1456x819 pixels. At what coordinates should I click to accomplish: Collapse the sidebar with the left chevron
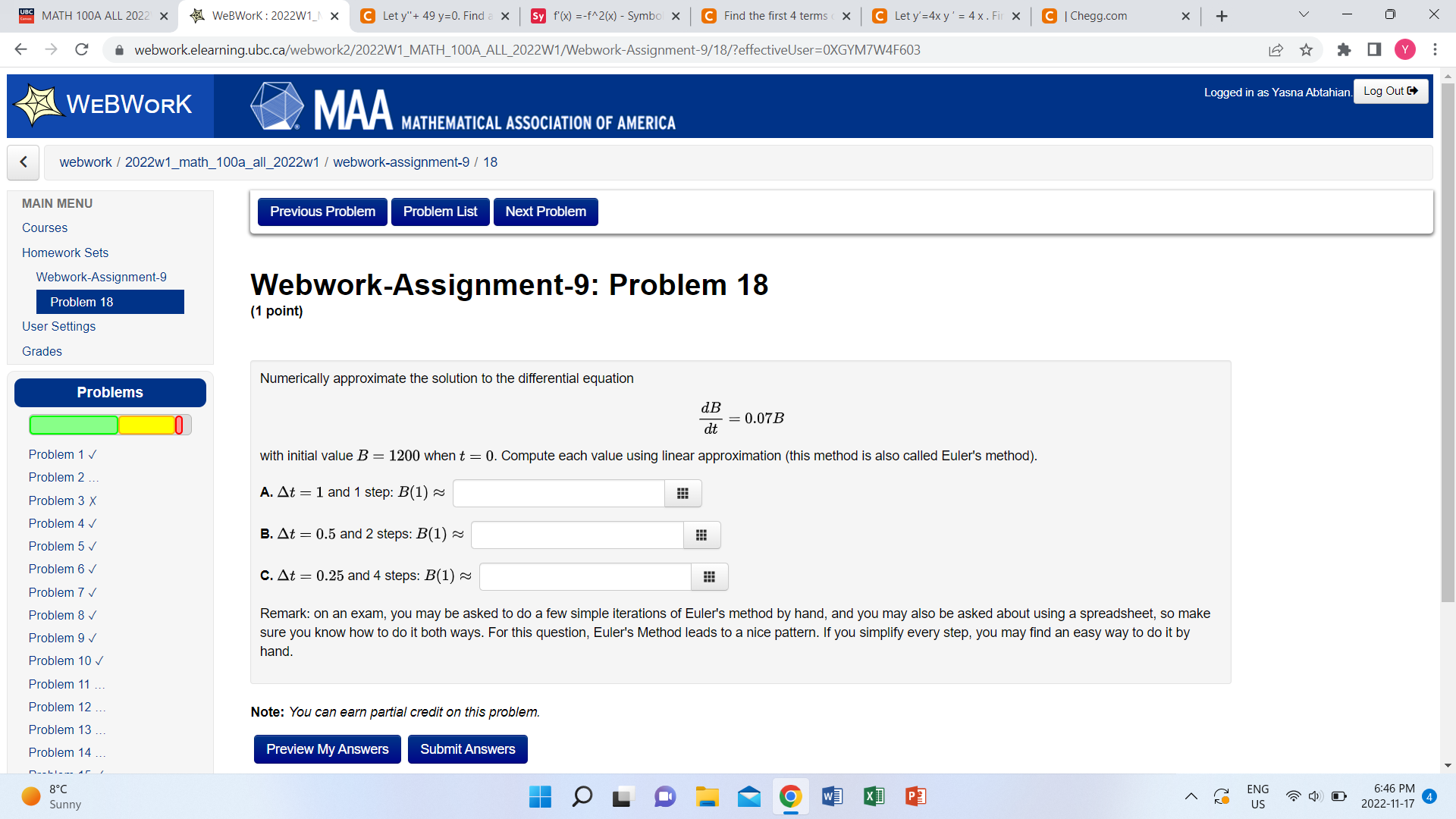pyautogui.click(x=23, y=162)
